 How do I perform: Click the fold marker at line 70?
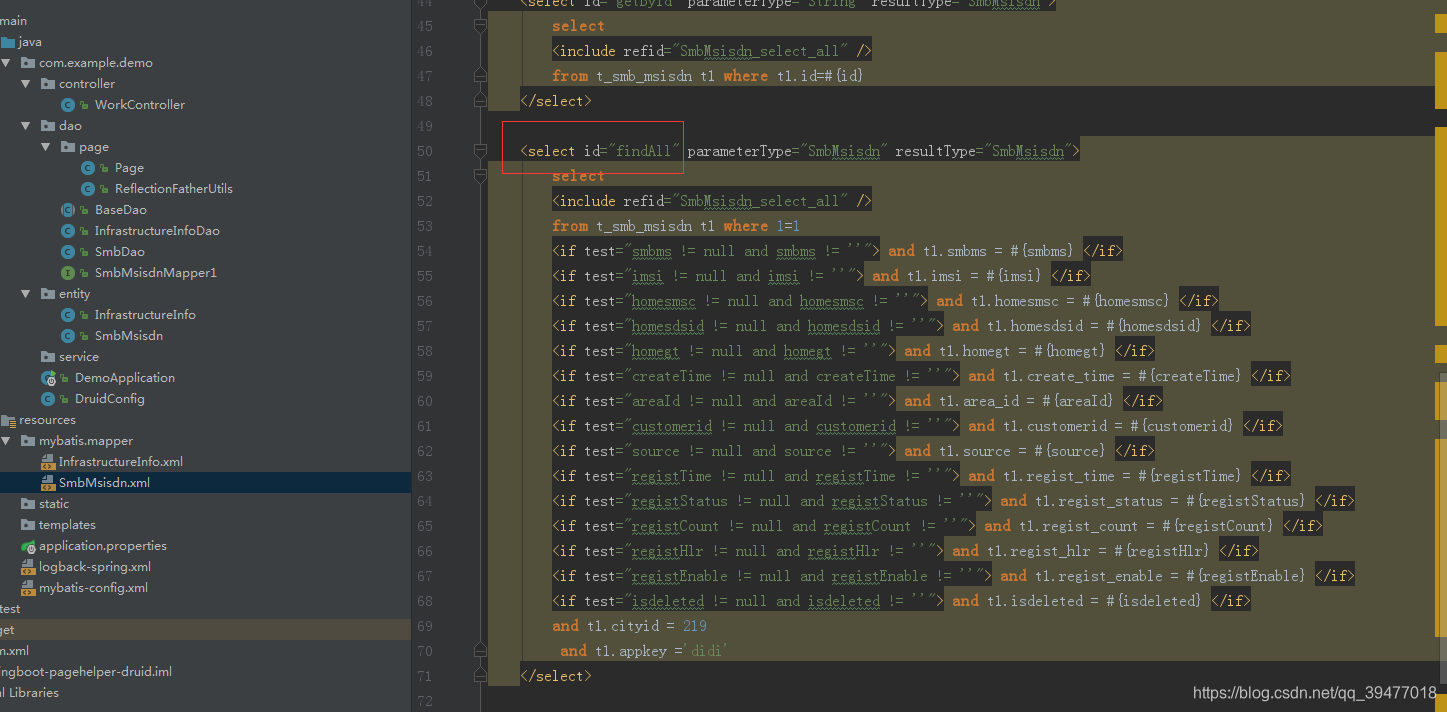(480, 651)
